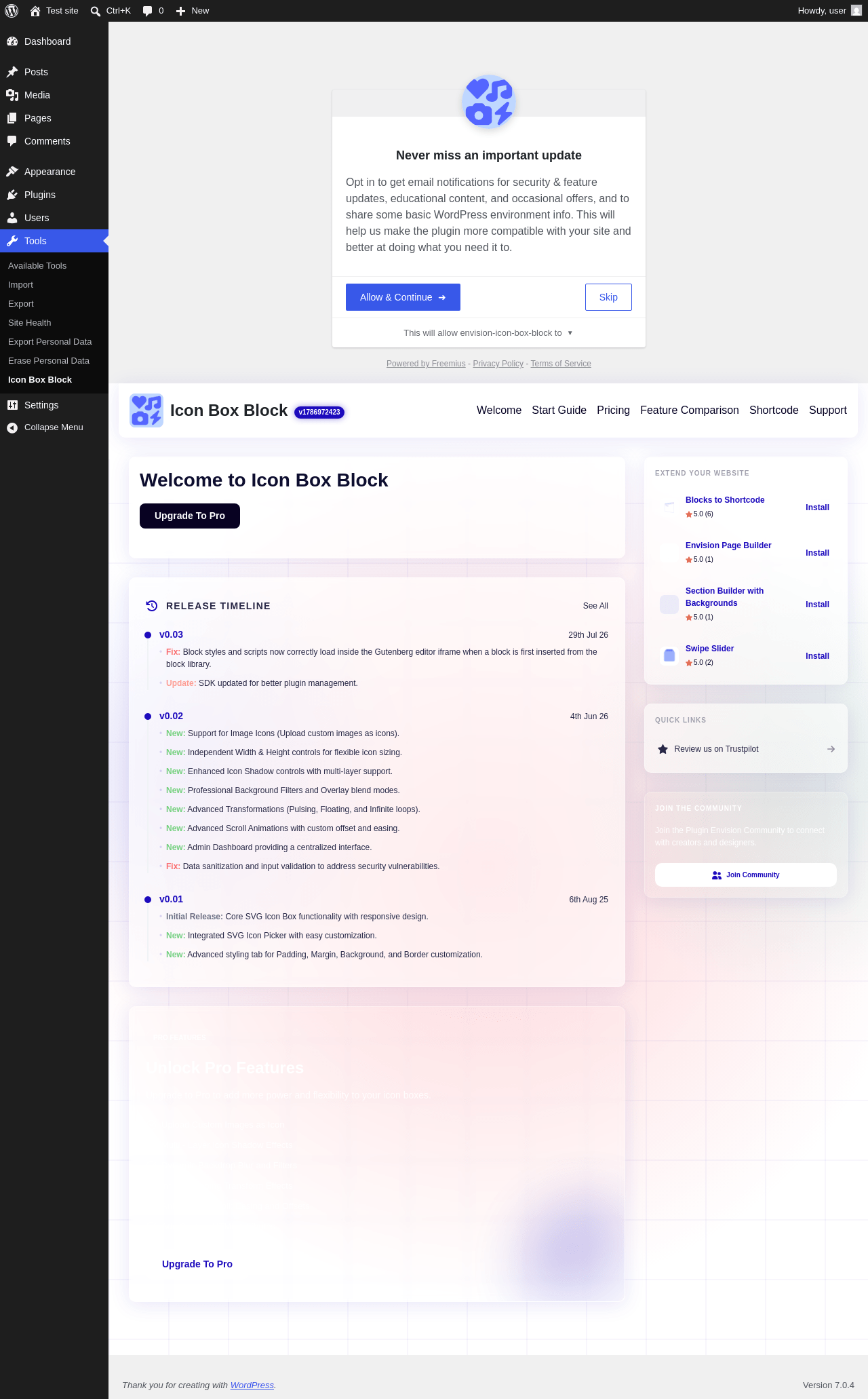Install Section Builder with Backgrounds
This screenshot has width=868, height=1399.
coord(817,605)
